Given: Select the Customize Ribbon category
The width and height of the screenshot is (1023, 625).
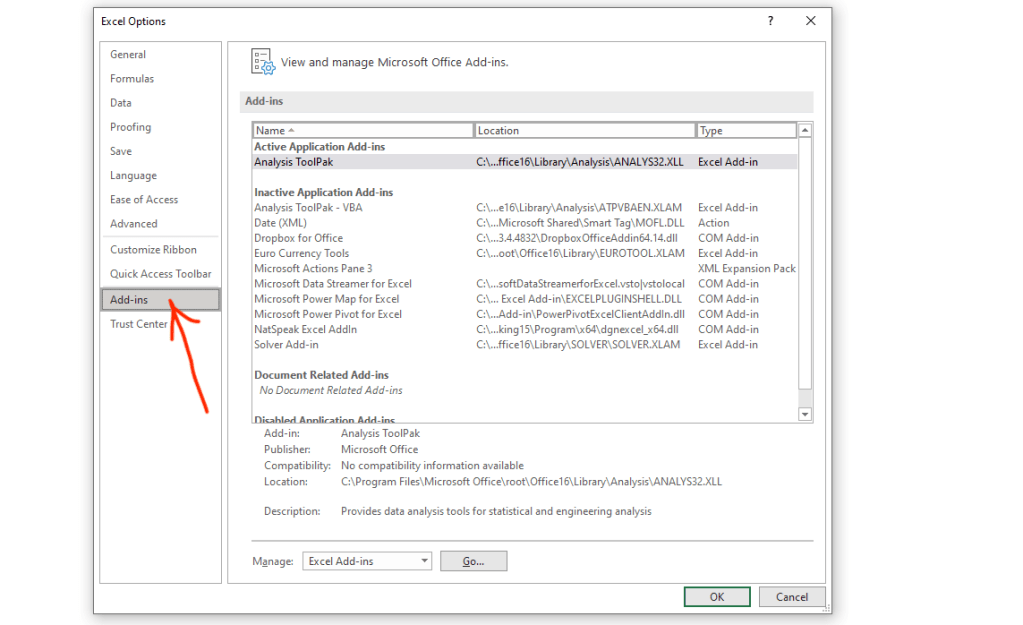Looking at the screenshot, I should coord(153,250).
